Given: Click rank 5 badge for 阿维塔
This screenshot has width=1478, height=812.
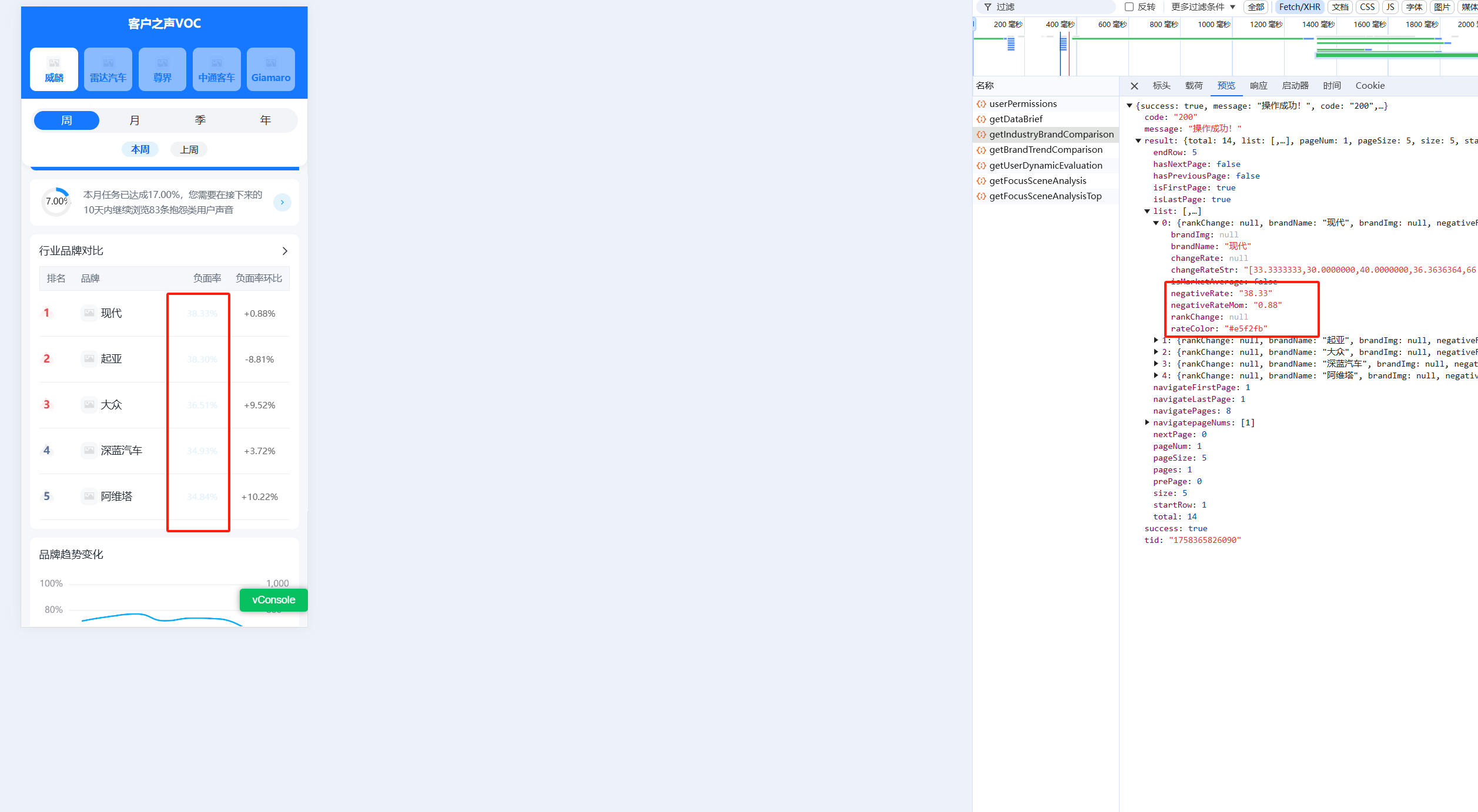Looking at the screenshot, I should (47, 496).
